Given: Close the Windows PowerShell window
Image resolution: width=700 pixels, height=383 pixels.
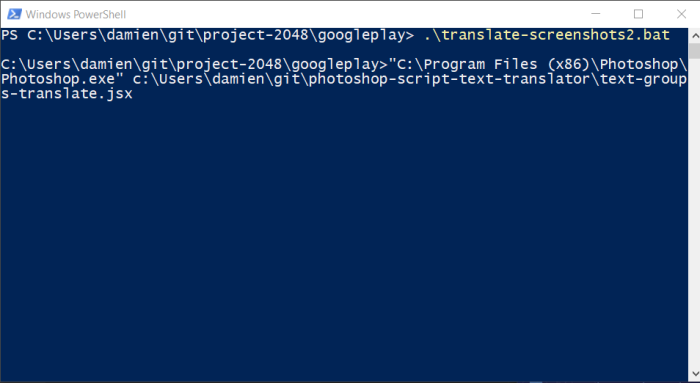Looking at the screenshot, I should coord(681,14).
